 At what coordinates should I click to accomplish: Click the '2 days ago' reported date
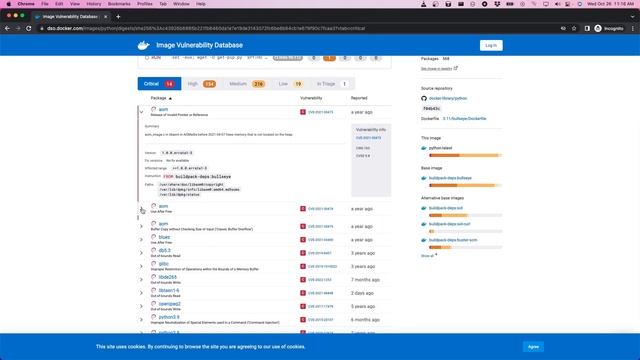coord(362,293)
